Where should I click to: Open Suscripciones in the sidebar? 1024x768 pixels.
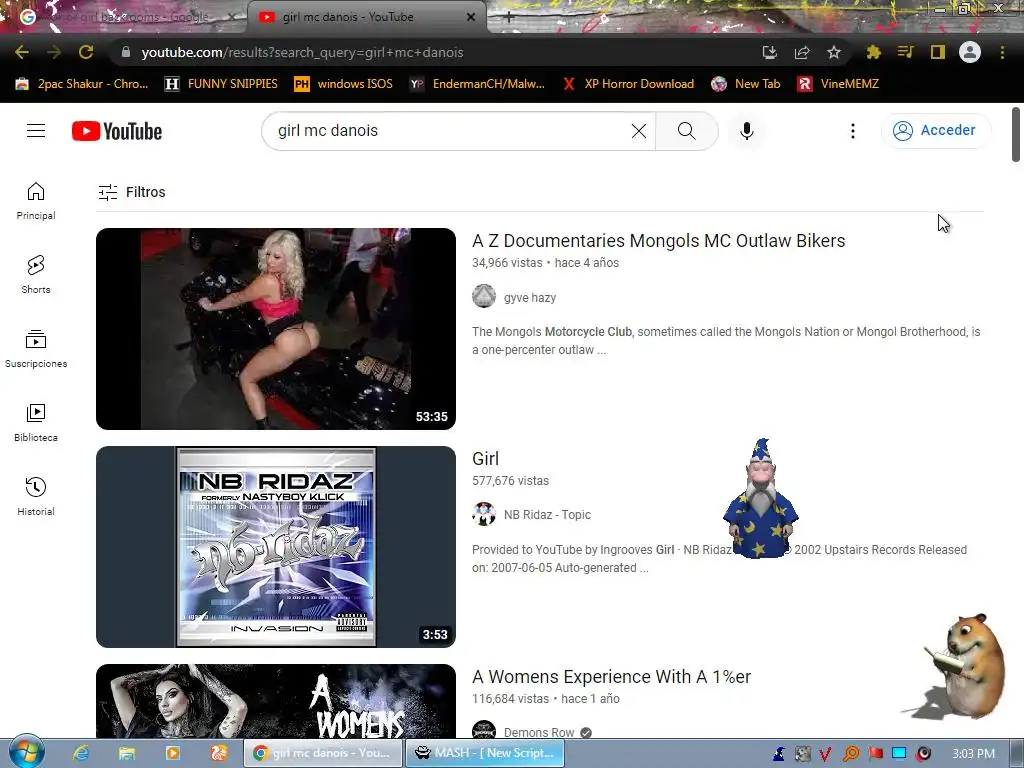coord(36,349)
